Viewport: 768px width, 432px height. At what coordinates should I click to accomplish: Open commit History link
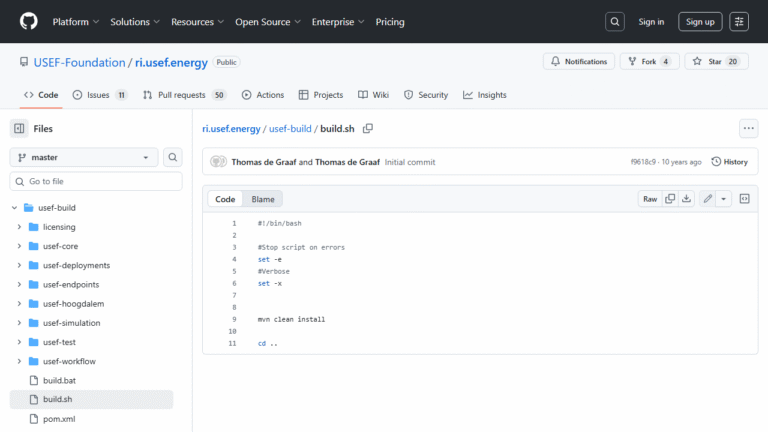click(x=729, y=161)
